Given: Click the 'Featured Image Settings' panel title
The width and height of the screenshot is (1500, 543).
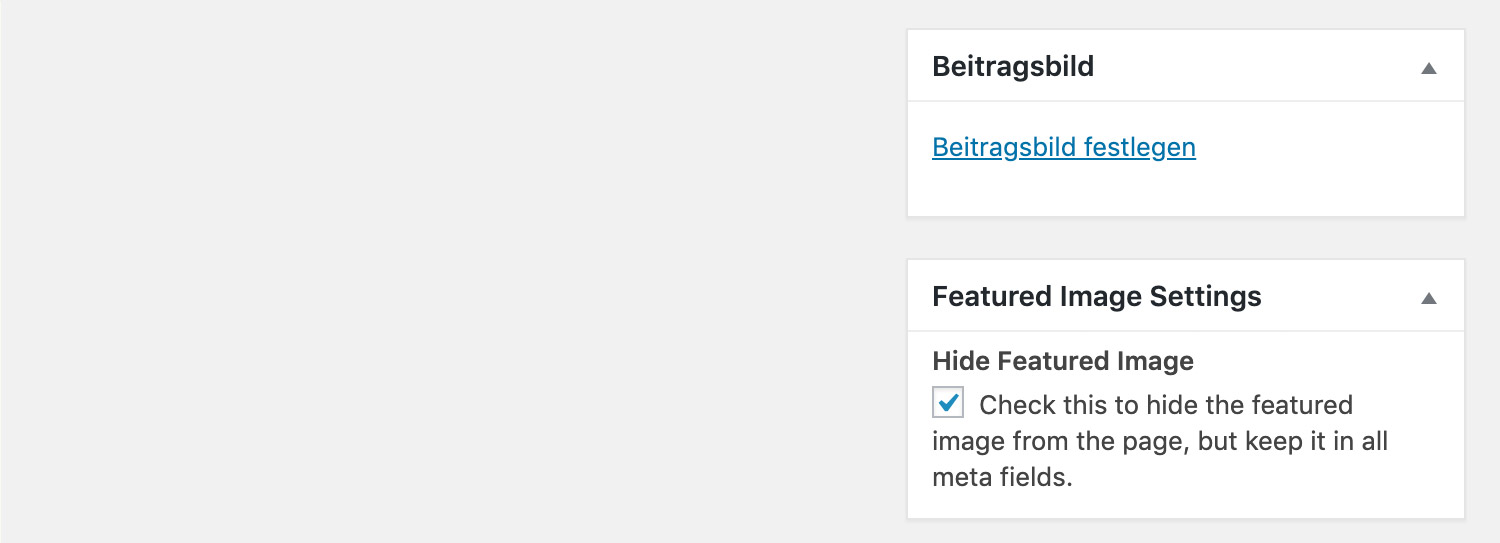Looking at the screenshot, I should (x=1096, y=297).
